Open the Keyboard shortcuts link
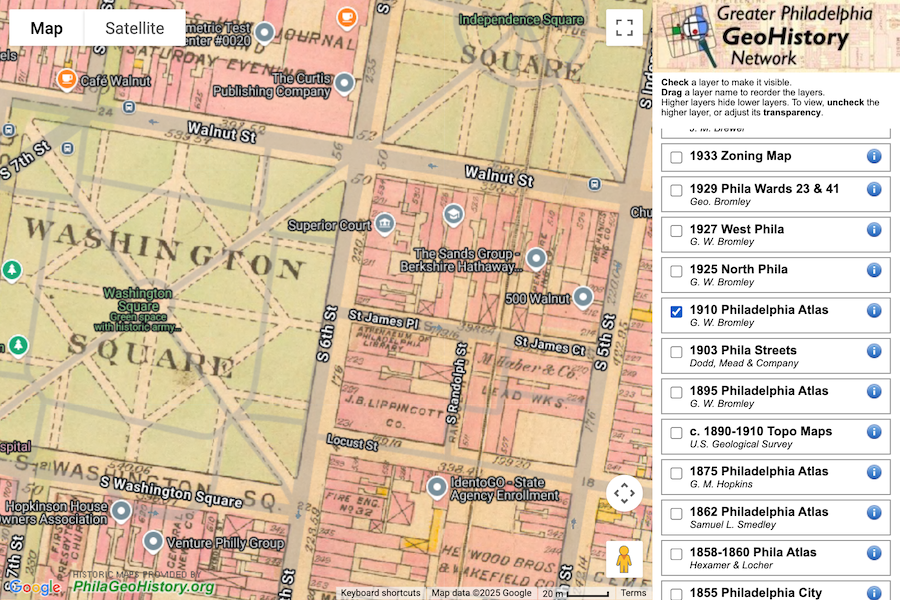Viewport: 900px width, 600px height. (x=380, y=593)
